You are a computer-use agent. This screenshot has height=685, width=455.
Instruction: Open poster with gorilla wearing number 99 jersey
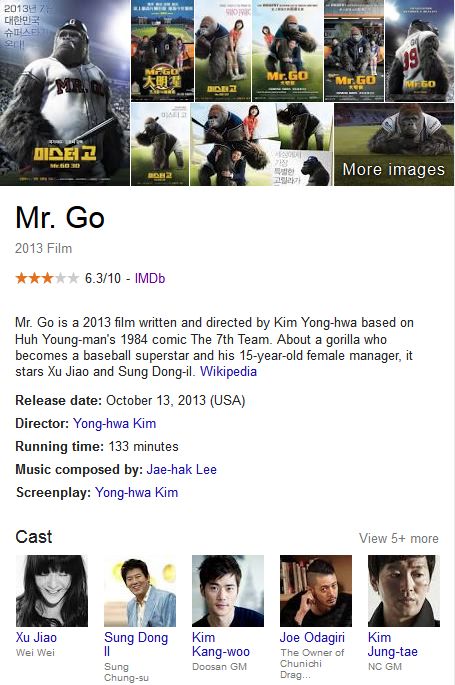420,51
